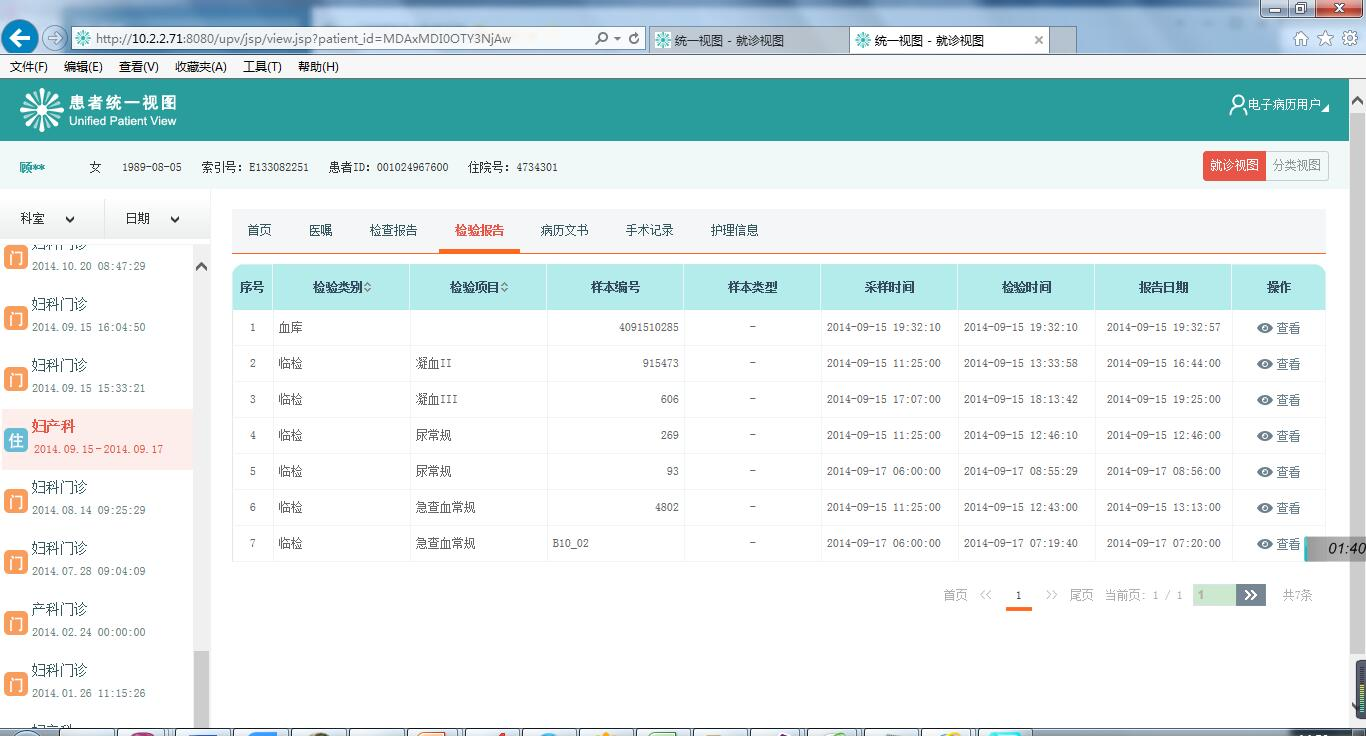The image size is (1366, 736).
Task: Switch to 分类视图 view mode
Action: [1297, 166]
